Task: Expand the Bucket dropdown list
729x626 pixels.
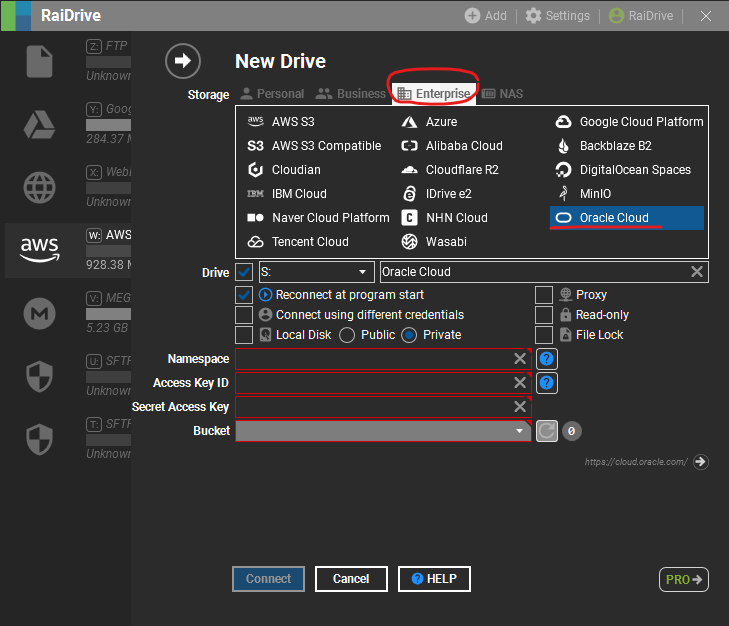Action: (x=383, y=431)
